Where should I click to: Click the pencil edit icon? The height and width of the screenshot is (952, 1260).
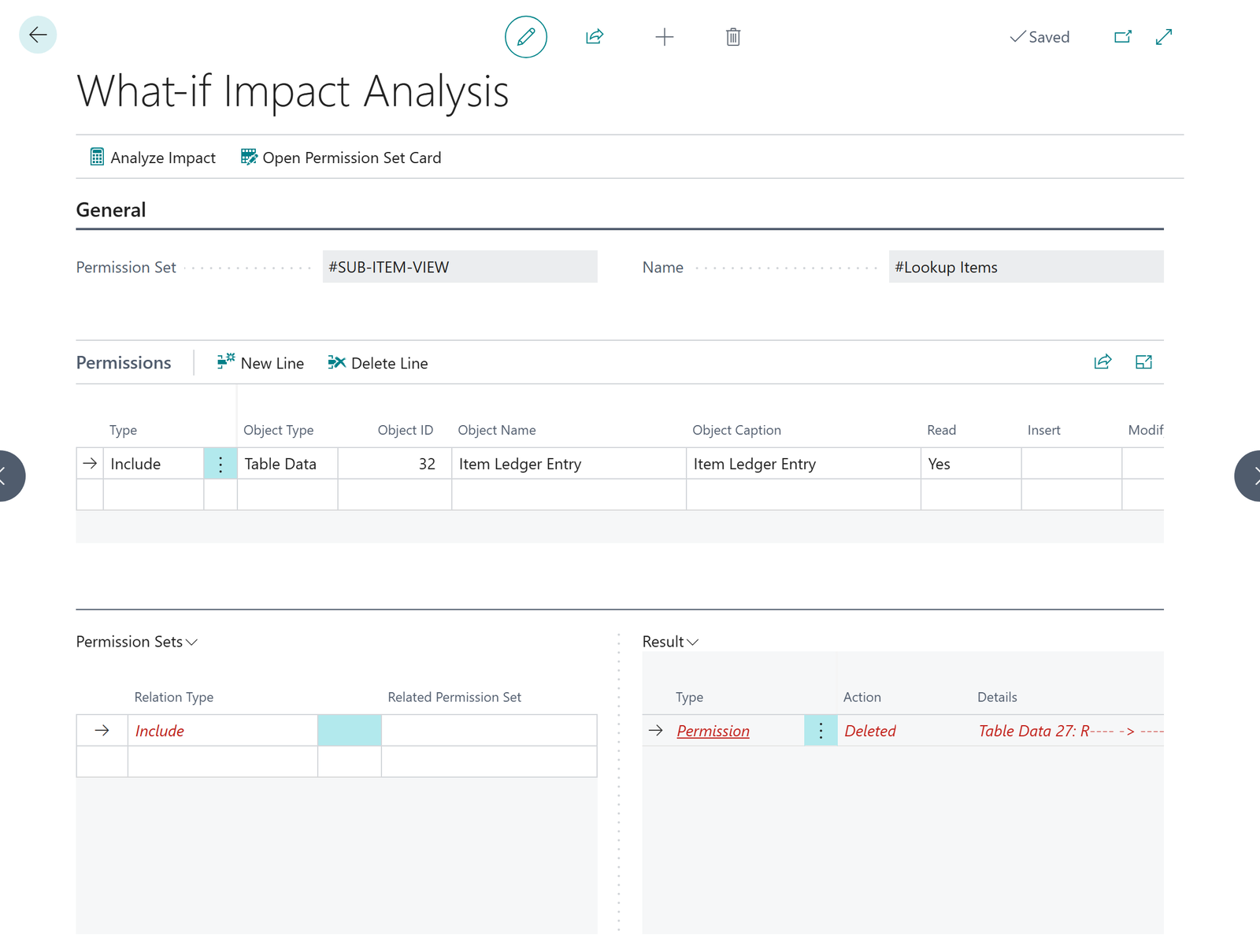pos(526,37)
